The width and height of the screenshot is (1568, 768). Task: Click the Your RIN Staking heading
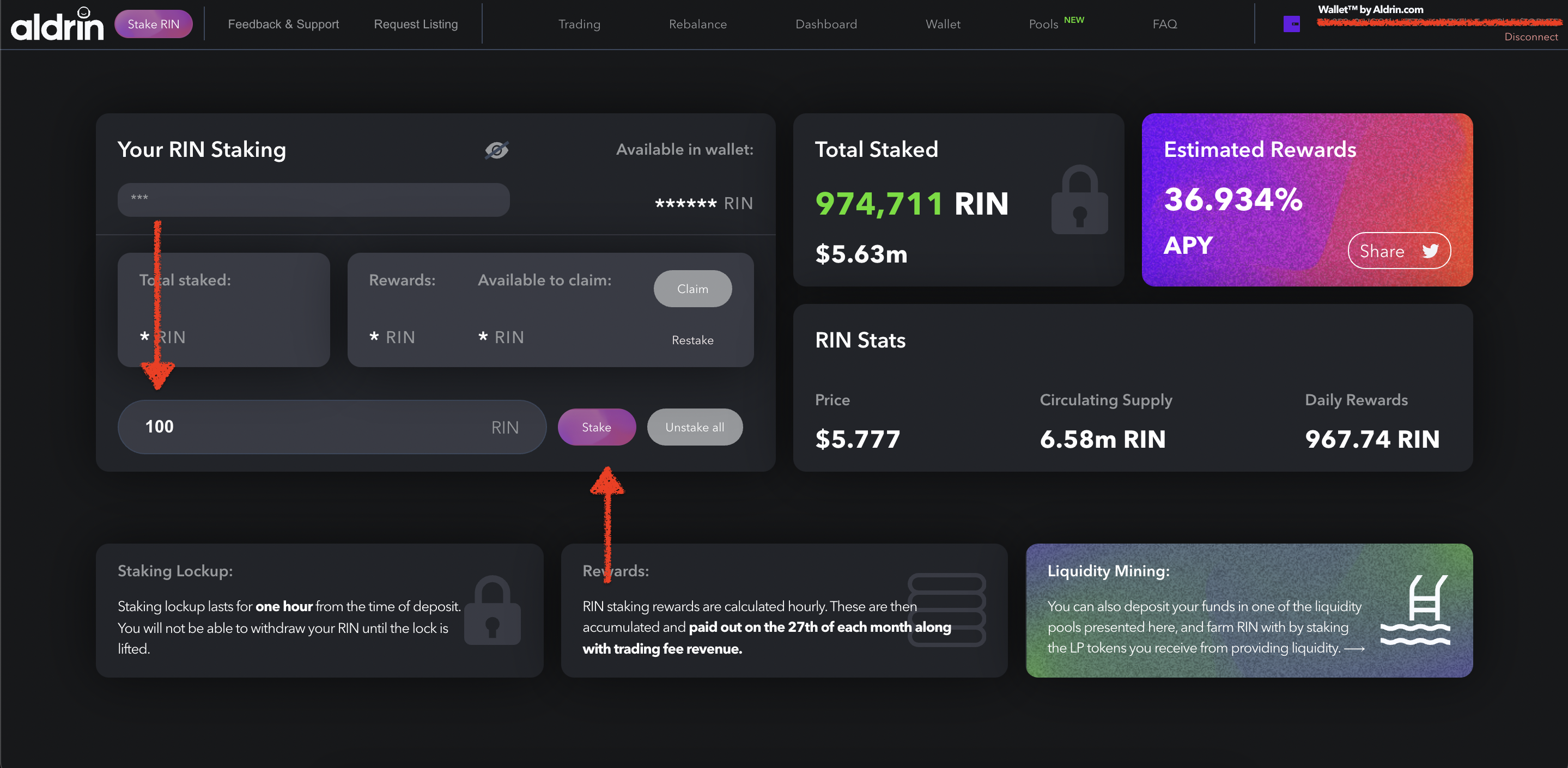tap(202, 150)
